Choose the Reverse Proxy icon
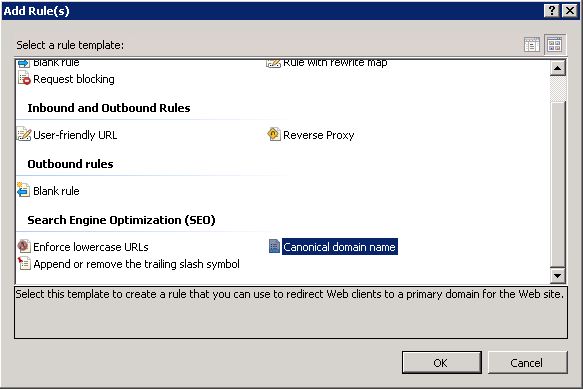Viewport: 583px width, 390px height. [x=274, y=134]
